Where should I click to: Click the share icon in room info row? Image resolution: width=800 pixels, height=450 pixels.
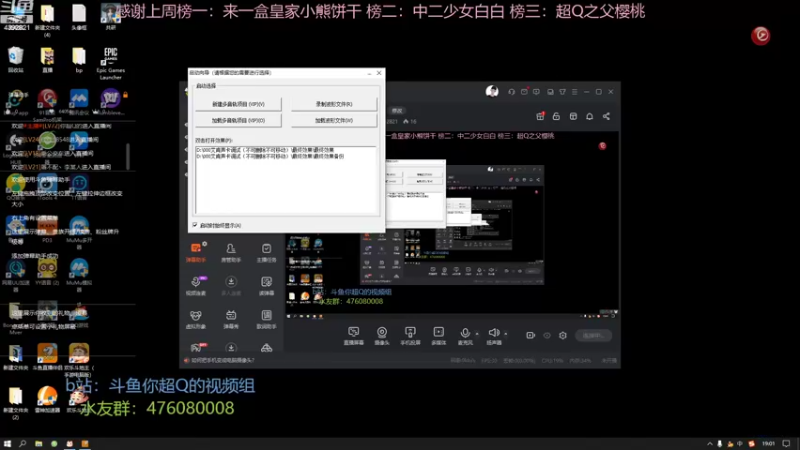[606, 116]
